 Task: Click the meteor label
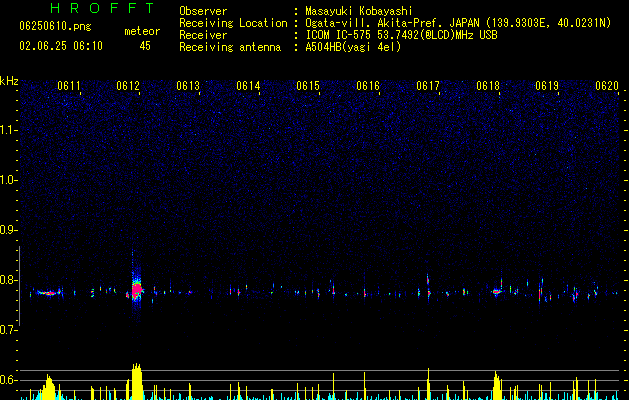[142, 31]
